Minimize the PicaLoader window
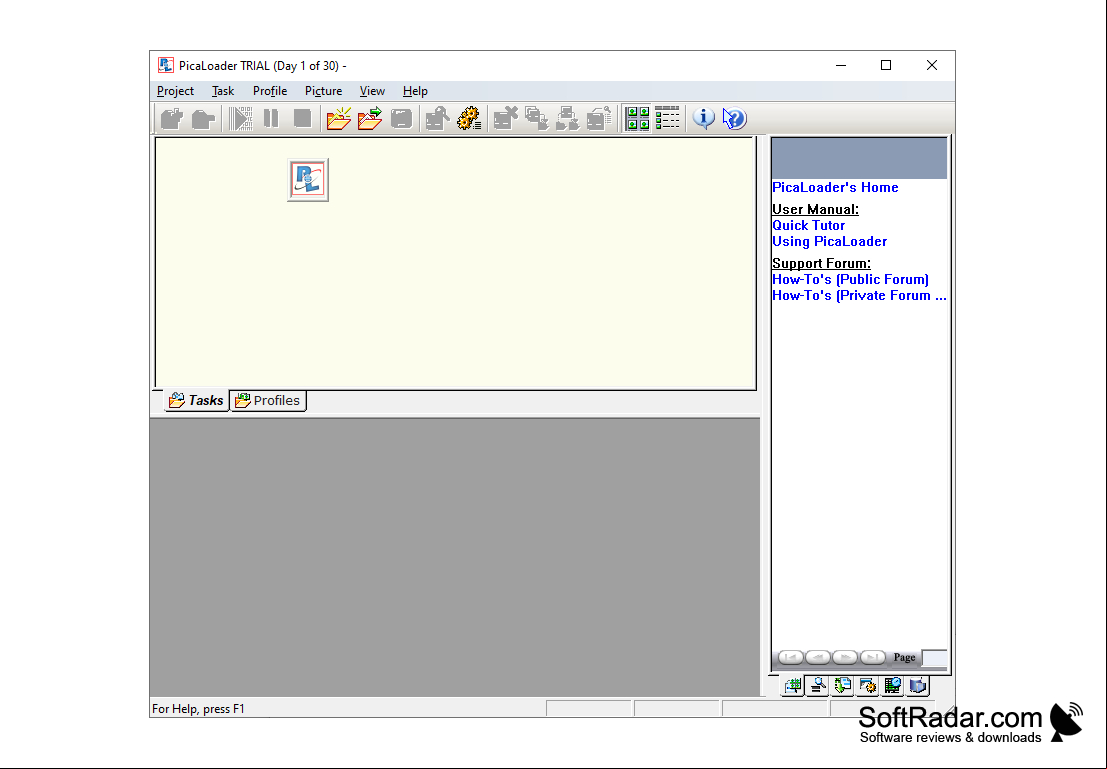Viewport: 1107px width, 769px height. pyautogui.click(x=841, y=66)
